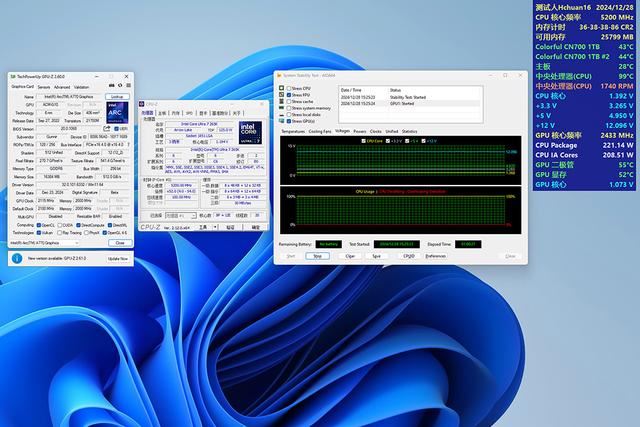Open the GPU-Z hamburger menu icon
640x427 pixels.
(128, 86)
